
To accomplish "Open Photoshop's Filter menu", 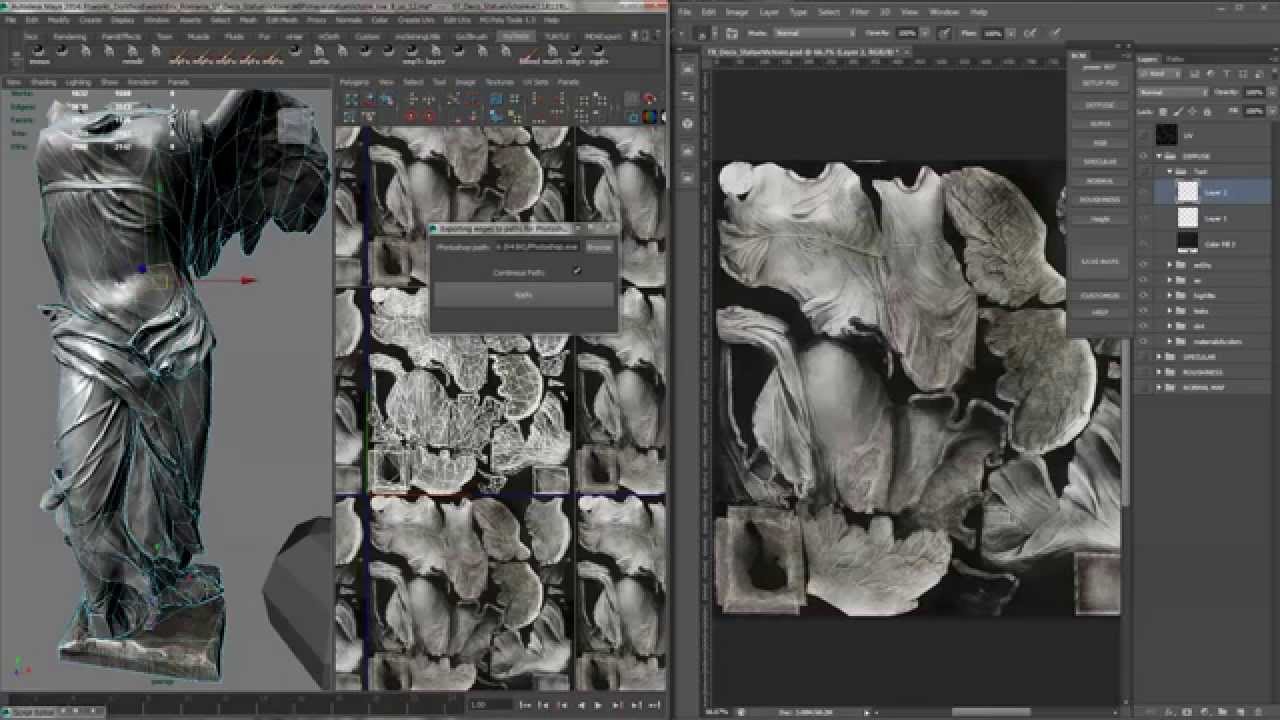I will point(860,12).
